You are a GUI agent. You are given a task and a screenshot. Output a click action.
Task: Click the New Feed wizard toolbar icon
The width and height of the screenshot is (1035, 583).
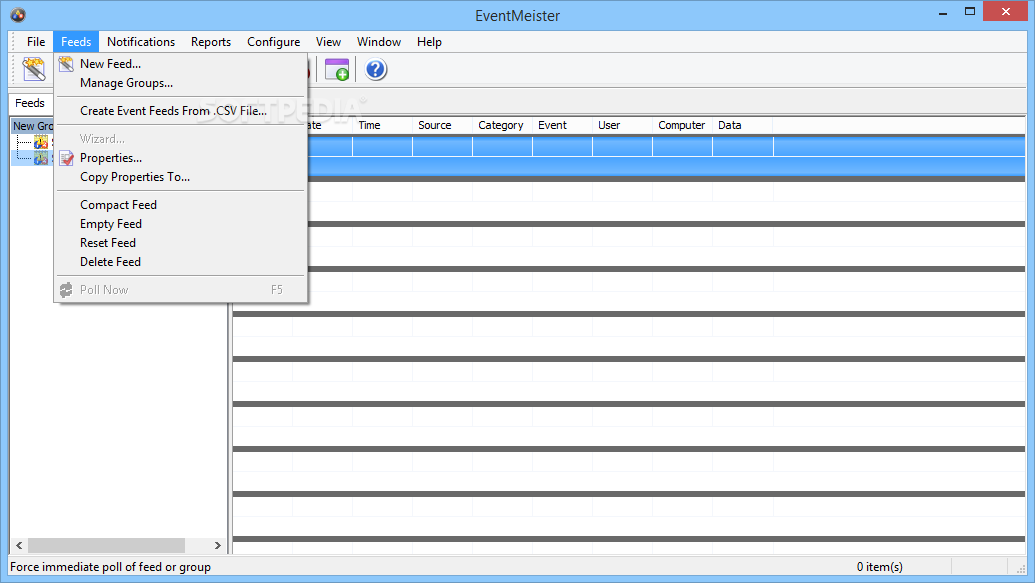34,69
